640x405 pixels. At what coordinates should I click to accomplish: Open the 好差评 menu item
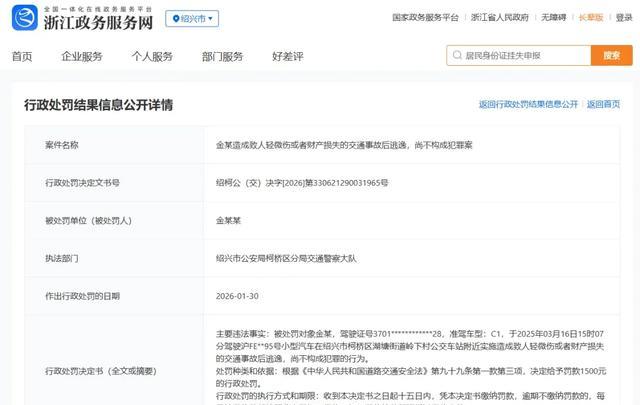coord(288,56)
